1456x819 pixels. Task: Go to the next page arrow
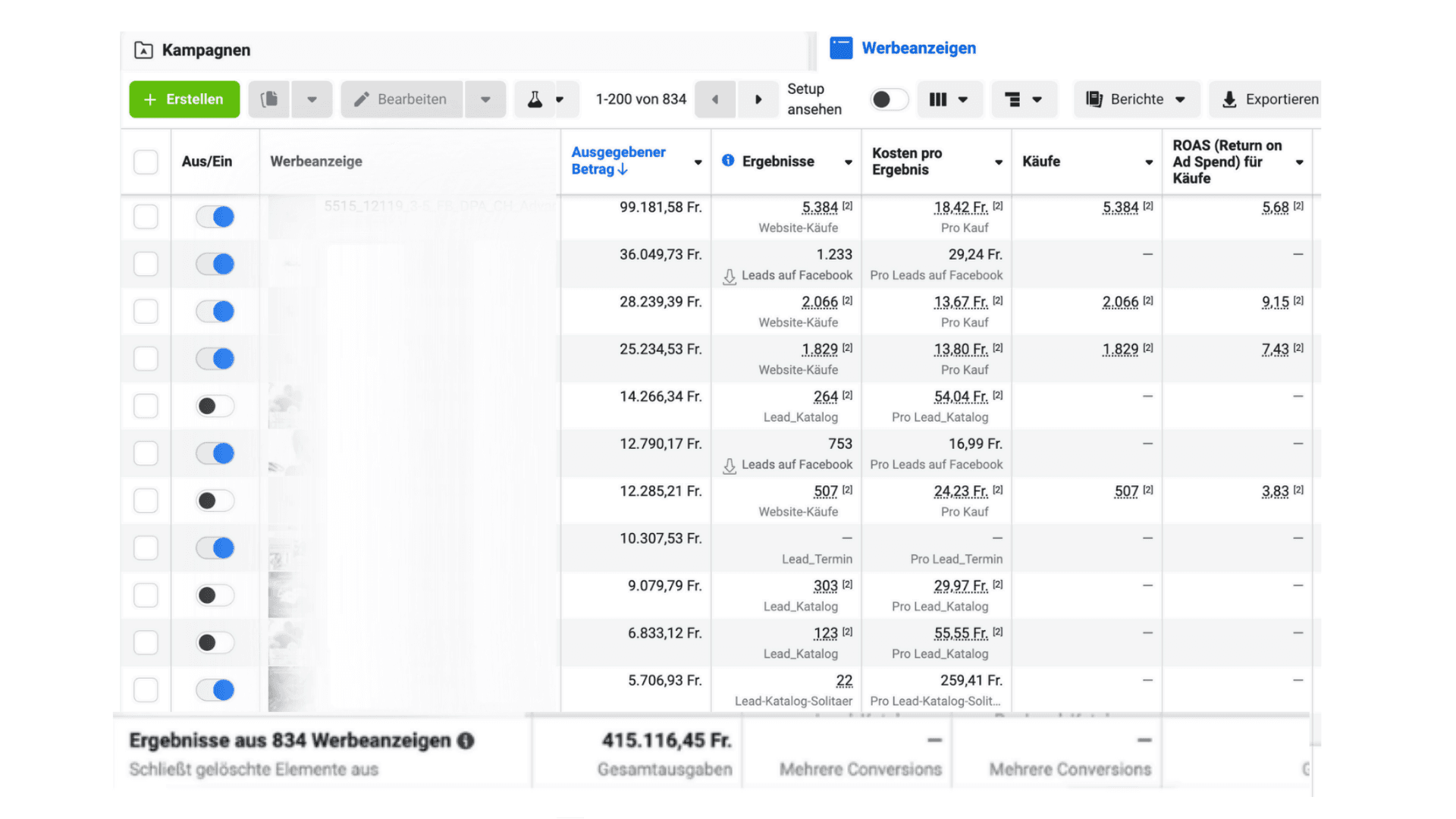758,99
